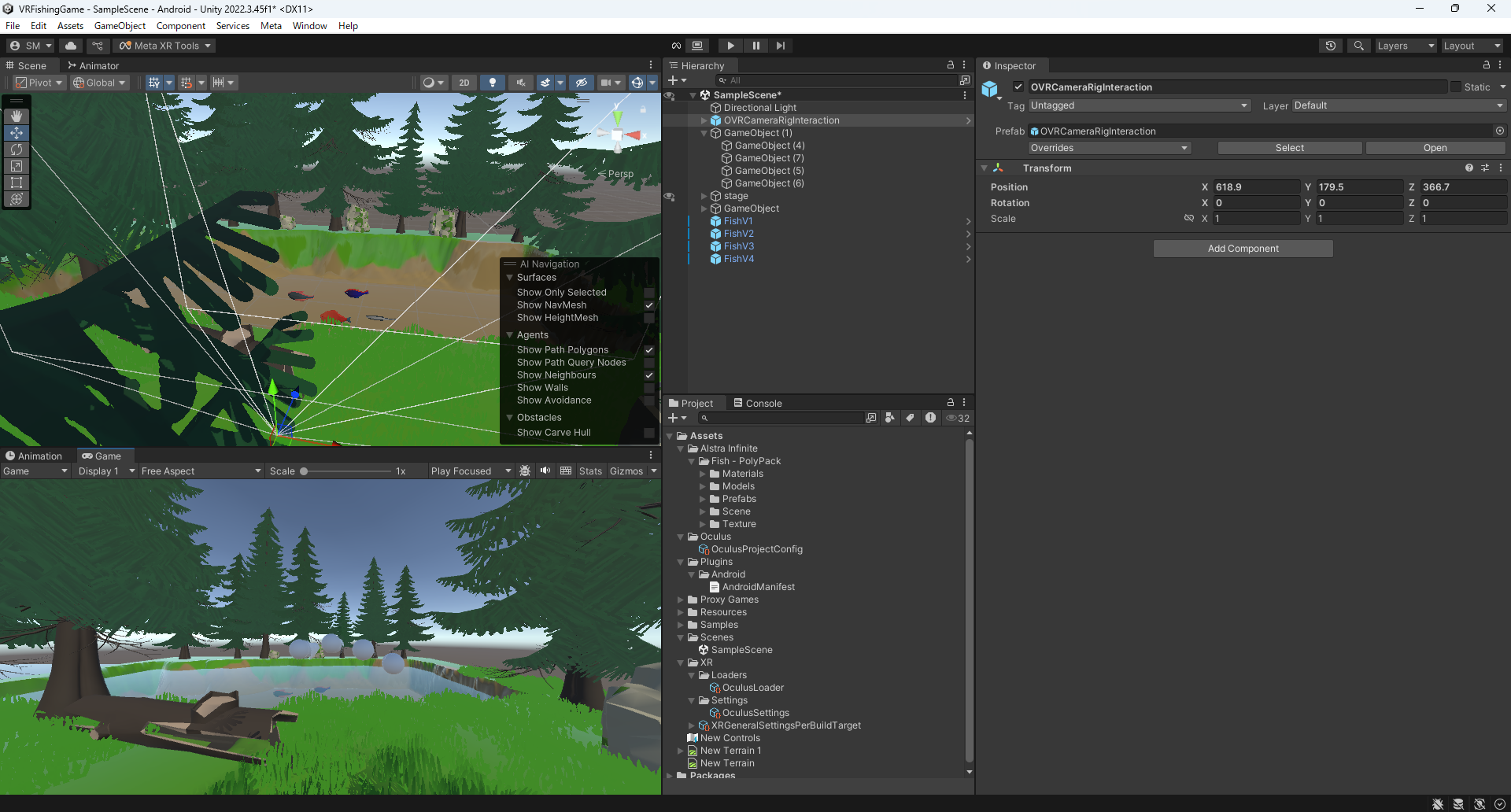Open Undo History icon in toolbar
Image resolution: width=1511 pixels, height=812 pixels.
[x=1330, y=46]
